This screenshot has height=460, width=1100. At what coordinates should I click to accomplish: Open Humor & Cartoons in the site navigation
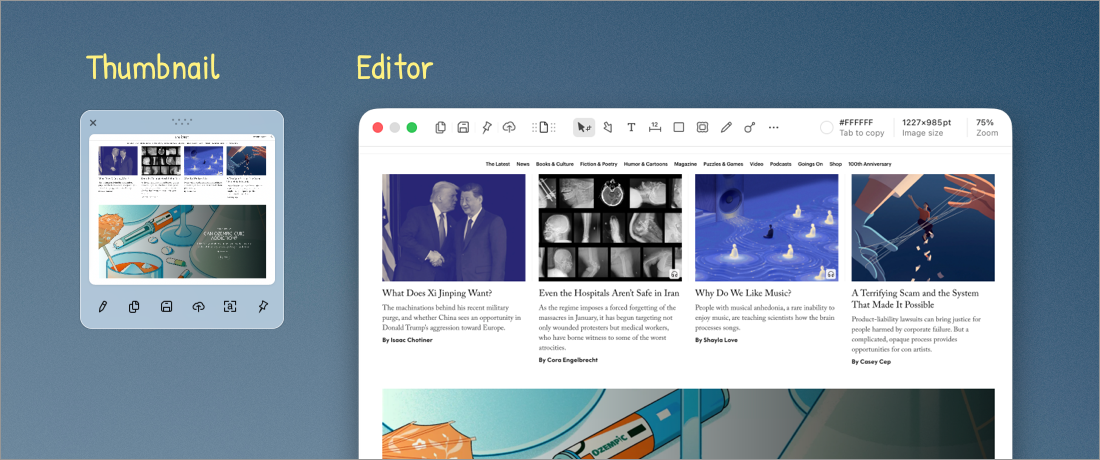[x=645, y=164]
